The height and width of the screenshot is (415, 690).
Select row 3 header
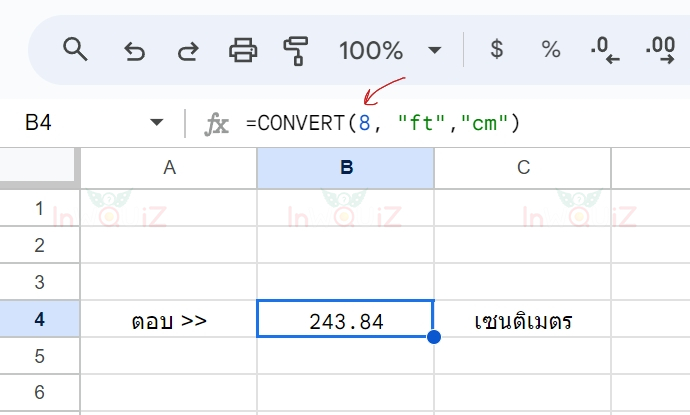40,282
